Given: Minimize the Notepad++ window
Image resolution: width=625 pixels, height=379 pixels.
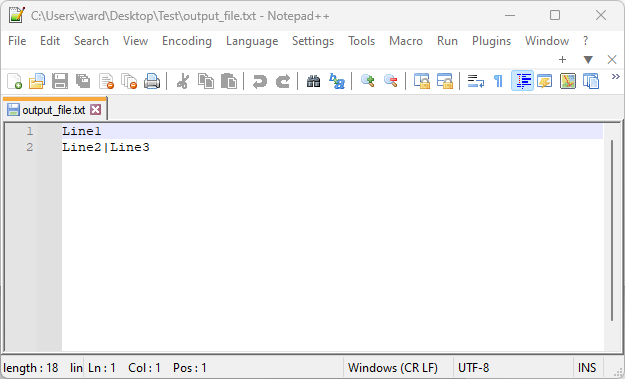Looking at the screenshot, I should click(510, 16).
